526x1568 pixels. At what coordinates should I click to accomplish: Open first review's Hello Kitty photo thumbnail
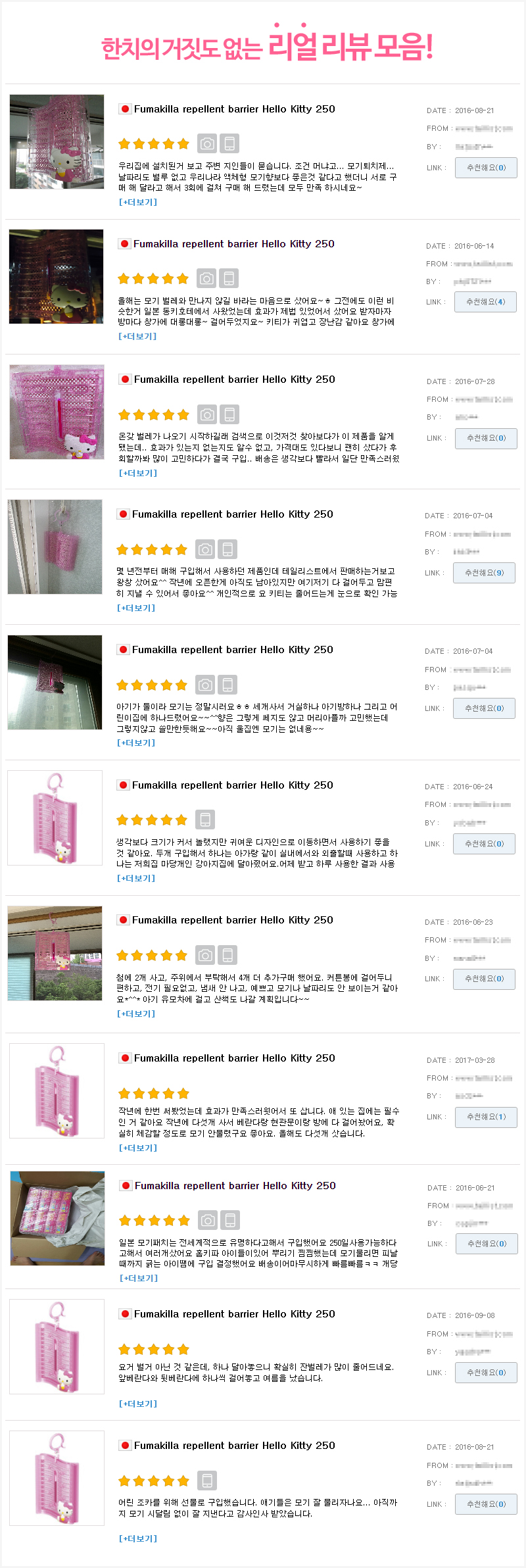coord(57,142)
